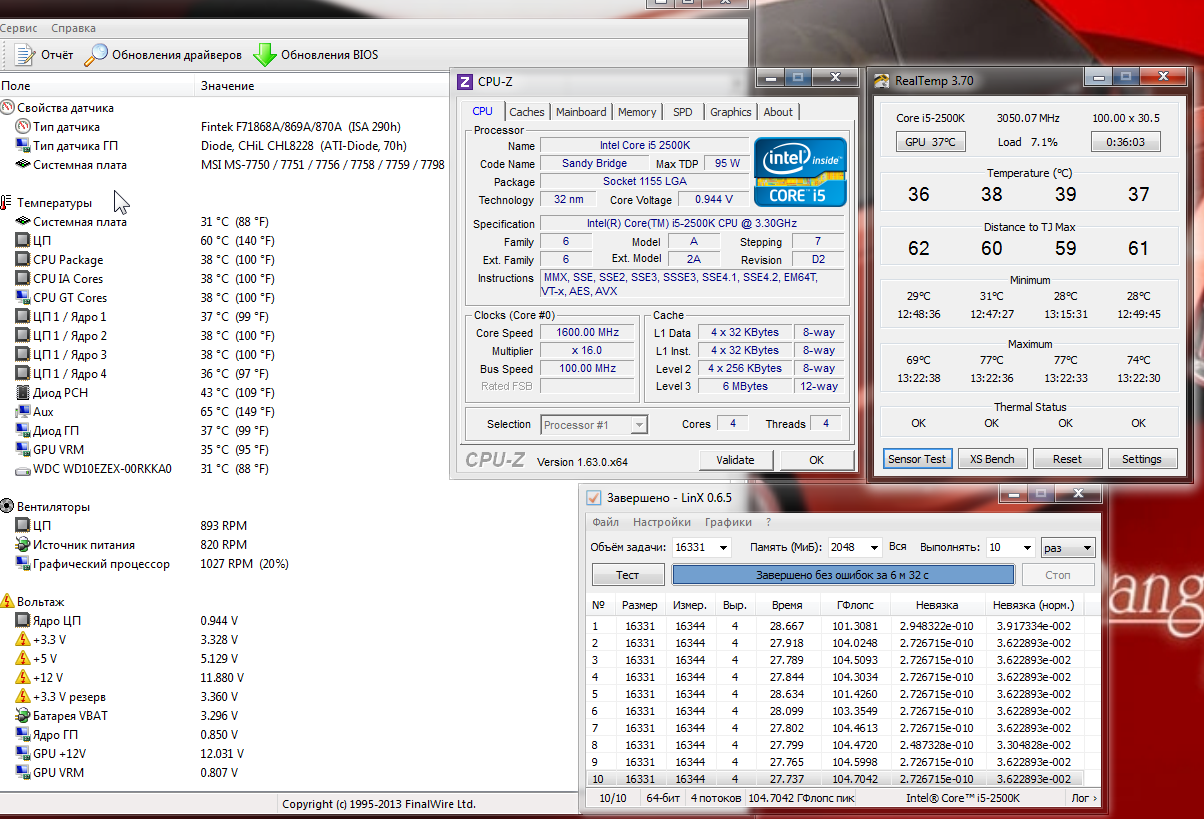Click the CPU GT Cores row icon
This screenshot has height=819, width=1204.
[x=23, y=298]
